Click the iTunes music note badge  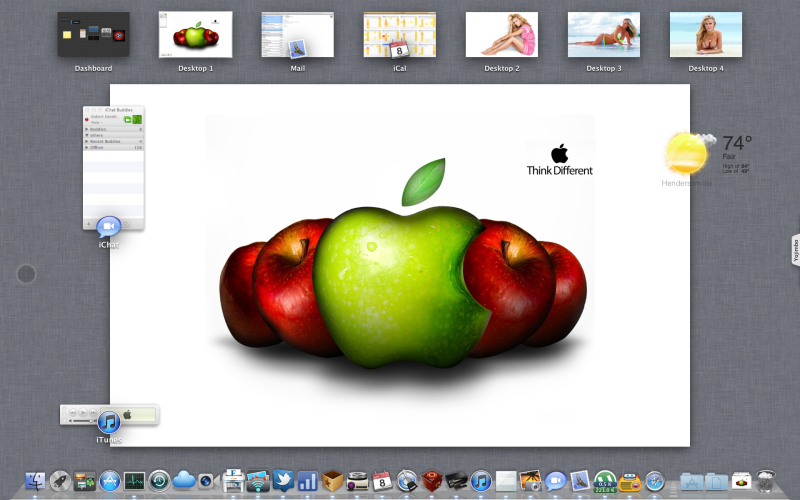point(109,422)
